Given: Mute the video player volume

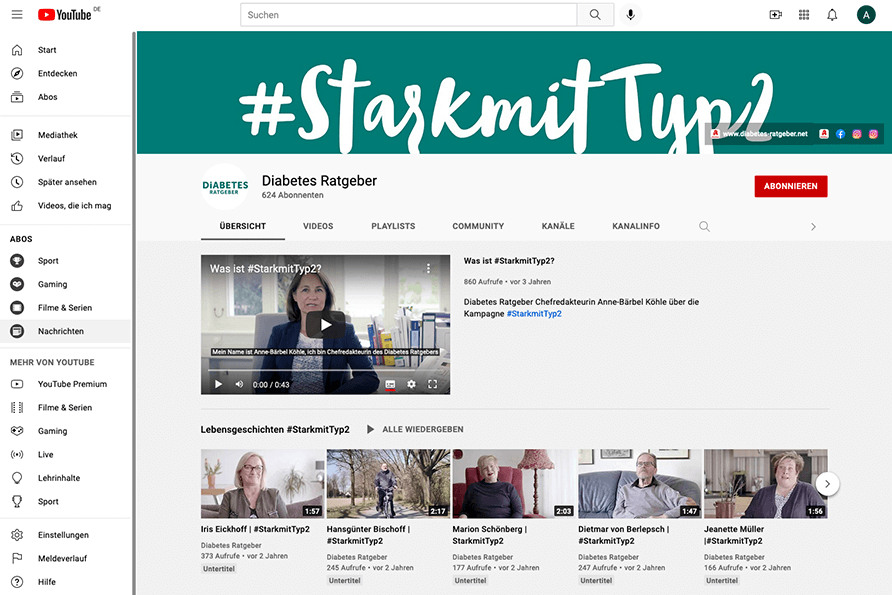Looking at the screenshot, I should click(239, 384).
